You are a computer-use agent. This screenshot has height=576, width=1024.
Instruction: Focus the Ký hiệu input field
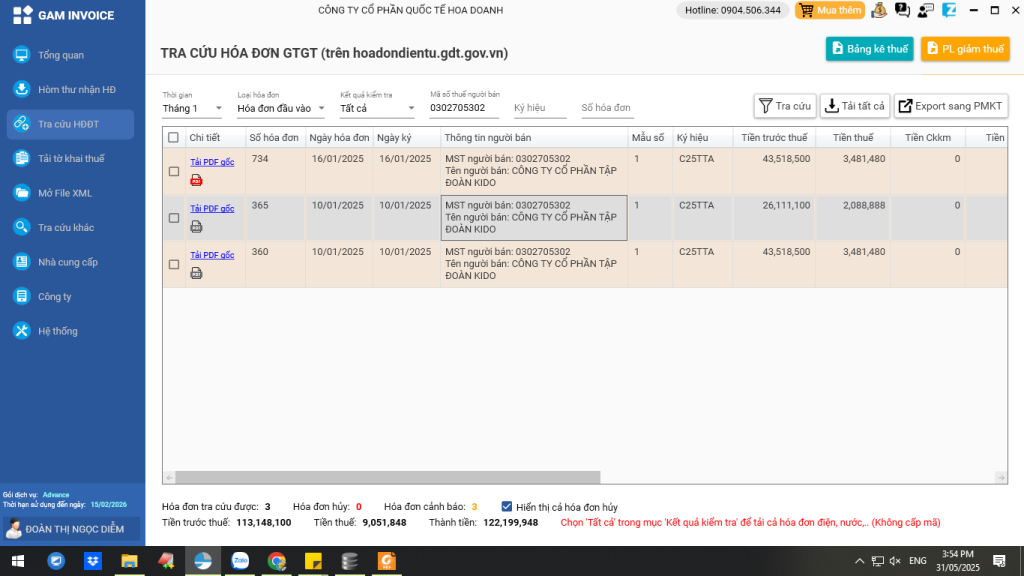pos(540,108)
